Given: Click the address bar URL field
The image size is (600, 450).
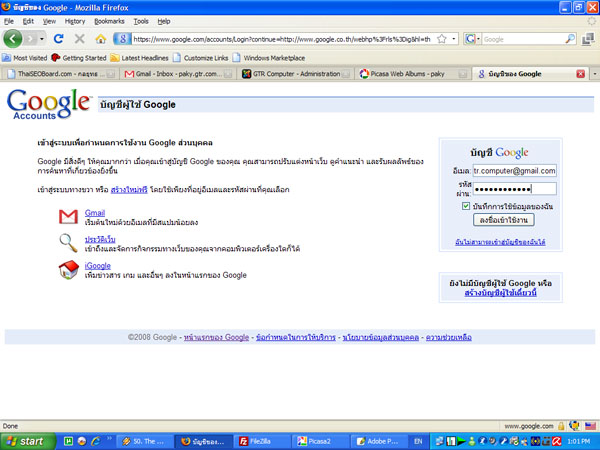Looking at the screenshot, I should point(282,39).
